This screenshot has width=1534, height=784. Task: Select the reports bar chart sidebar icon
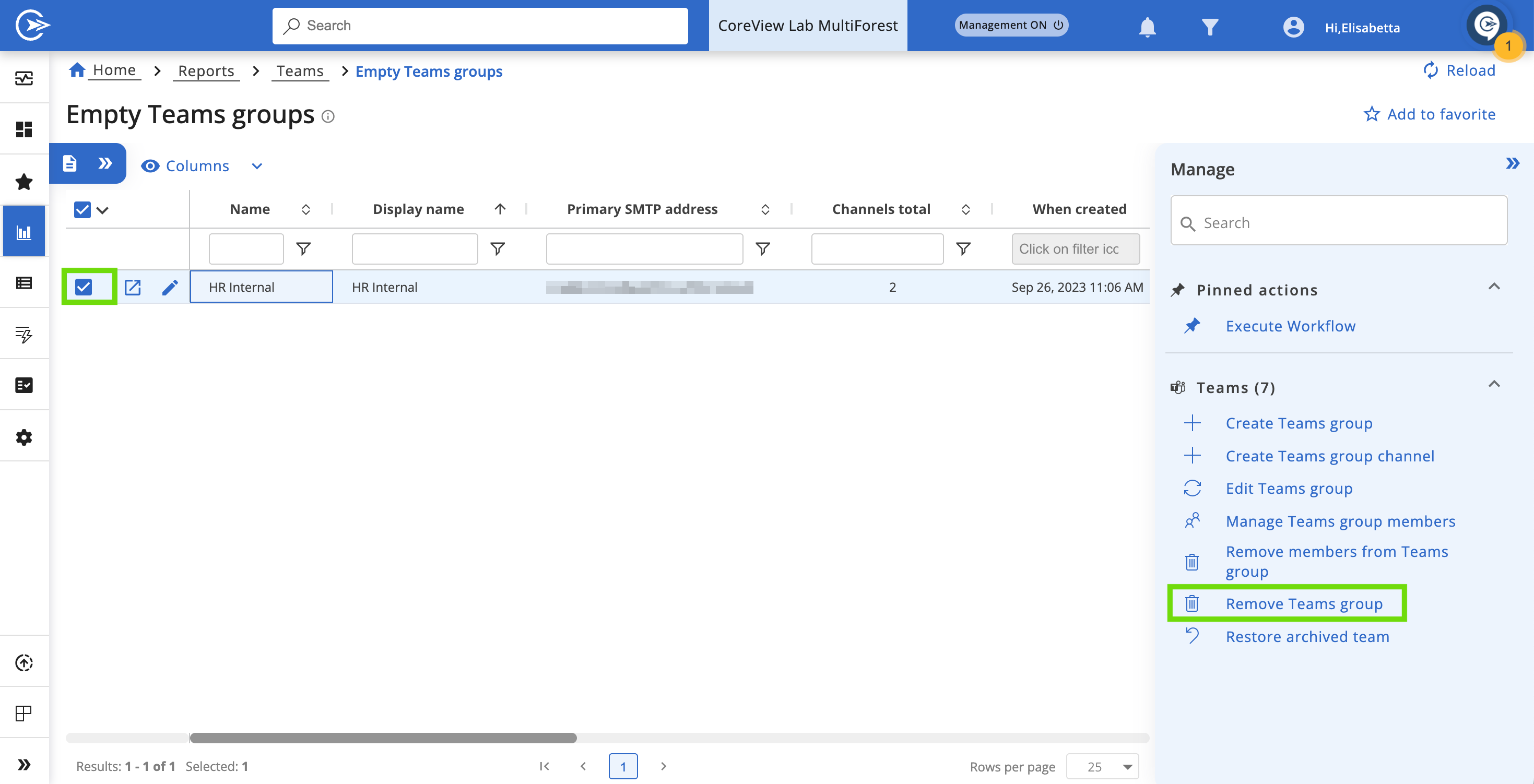point(24,232)
